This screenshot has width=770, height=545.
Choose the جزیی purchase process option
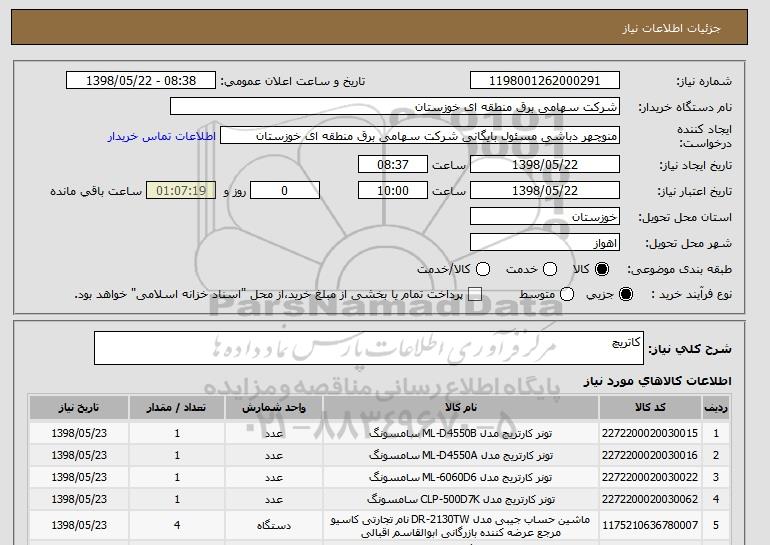[x=627, y=294]
